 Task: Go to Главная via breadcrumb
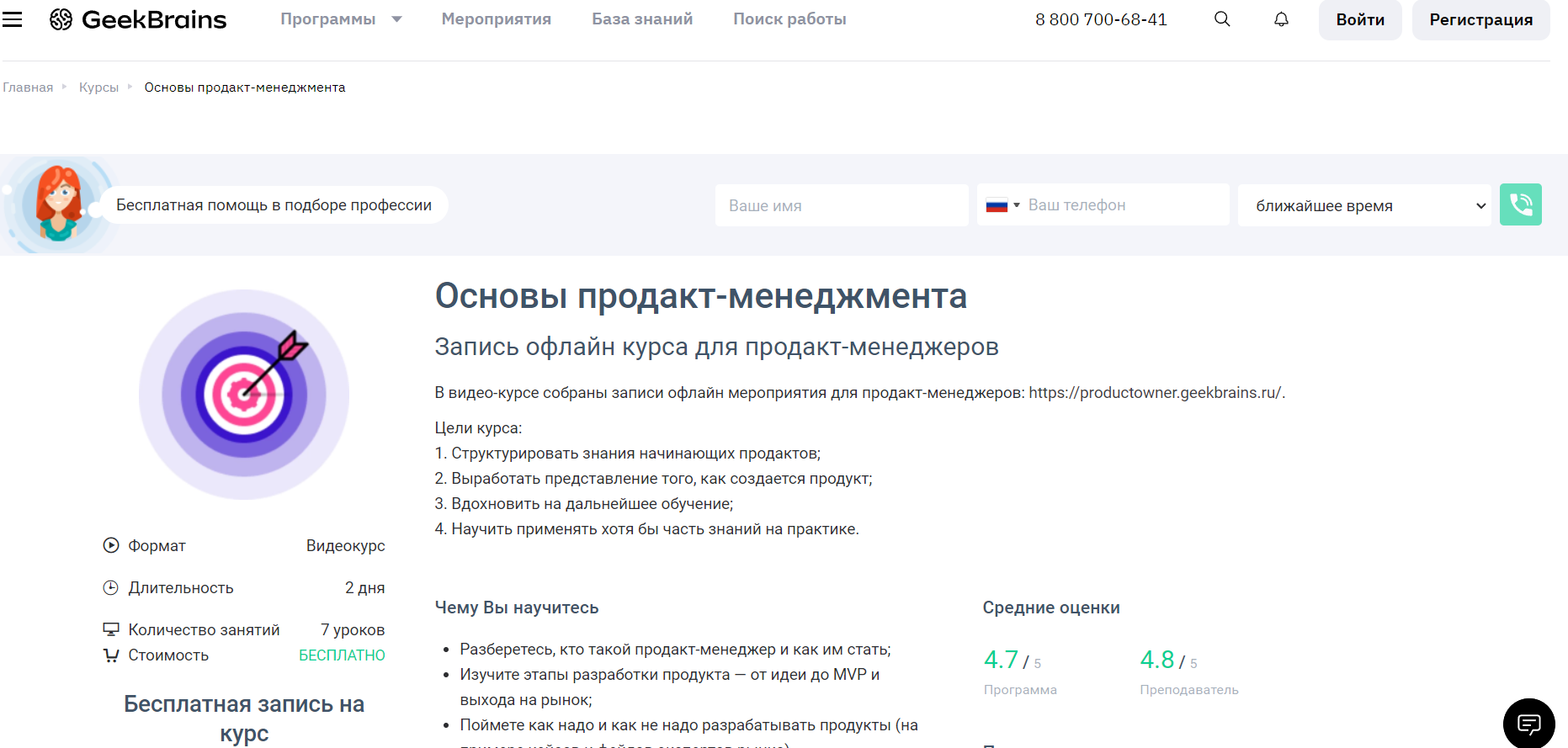point(28,88)
